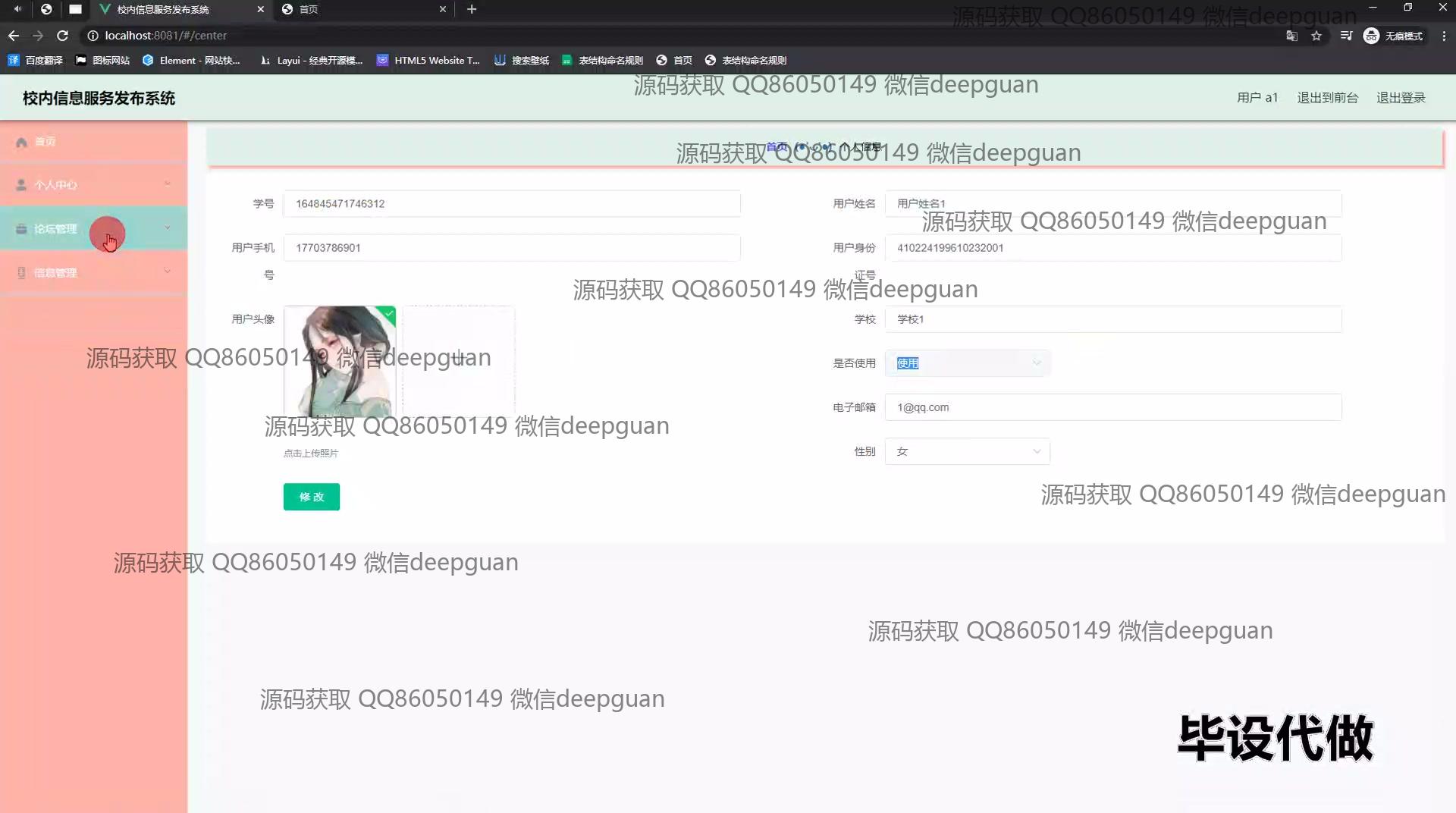
Task: Open a new browser tab with plus icon
Action: (x=472, y=9)
